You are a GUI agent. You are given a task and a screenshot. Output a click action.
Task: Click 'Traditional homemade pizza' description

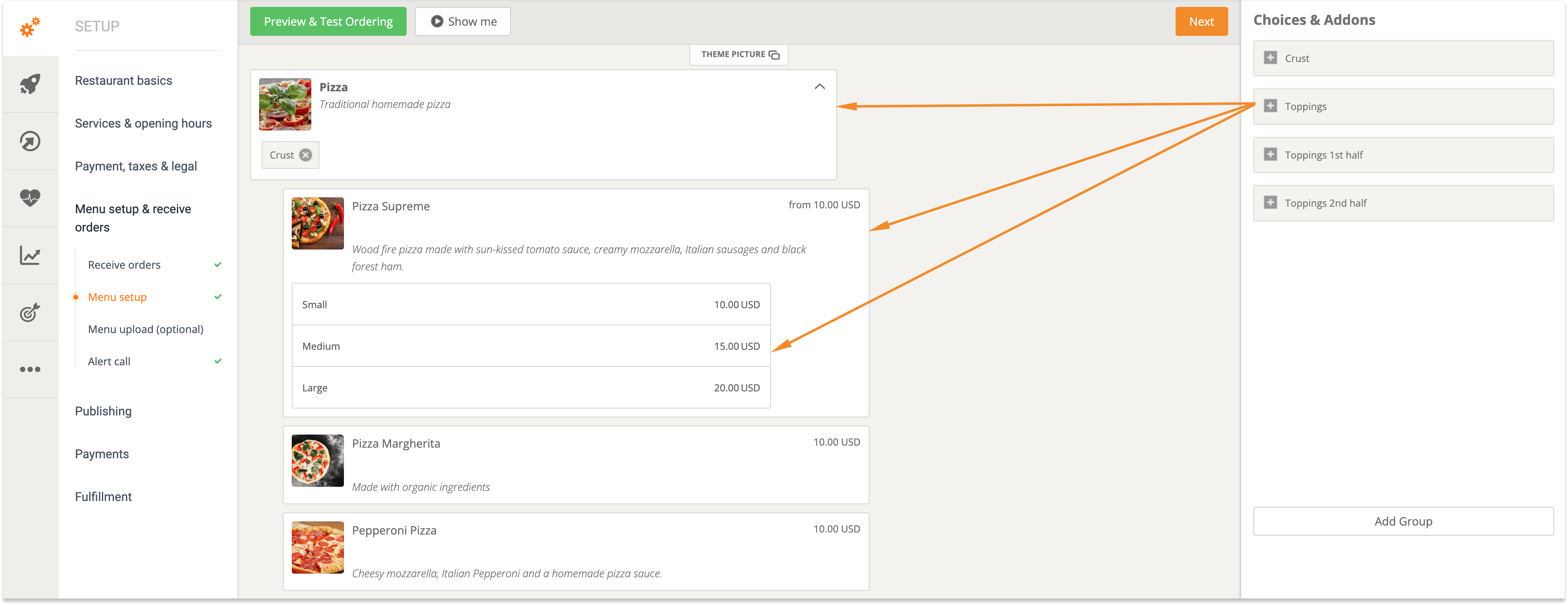pyautogui.click(x=385, y=104)
